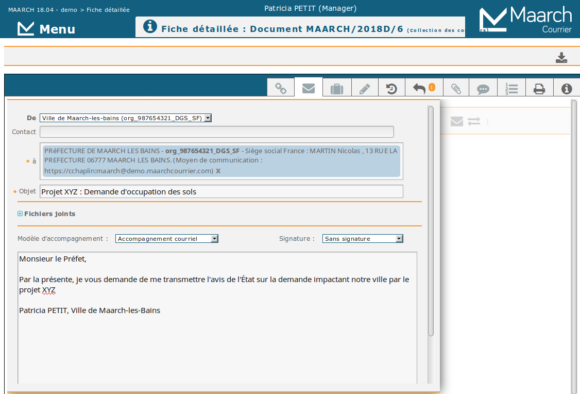Open the linked documents (chain) tab
This screenshot has width=580, height=394.
(281, 88)
